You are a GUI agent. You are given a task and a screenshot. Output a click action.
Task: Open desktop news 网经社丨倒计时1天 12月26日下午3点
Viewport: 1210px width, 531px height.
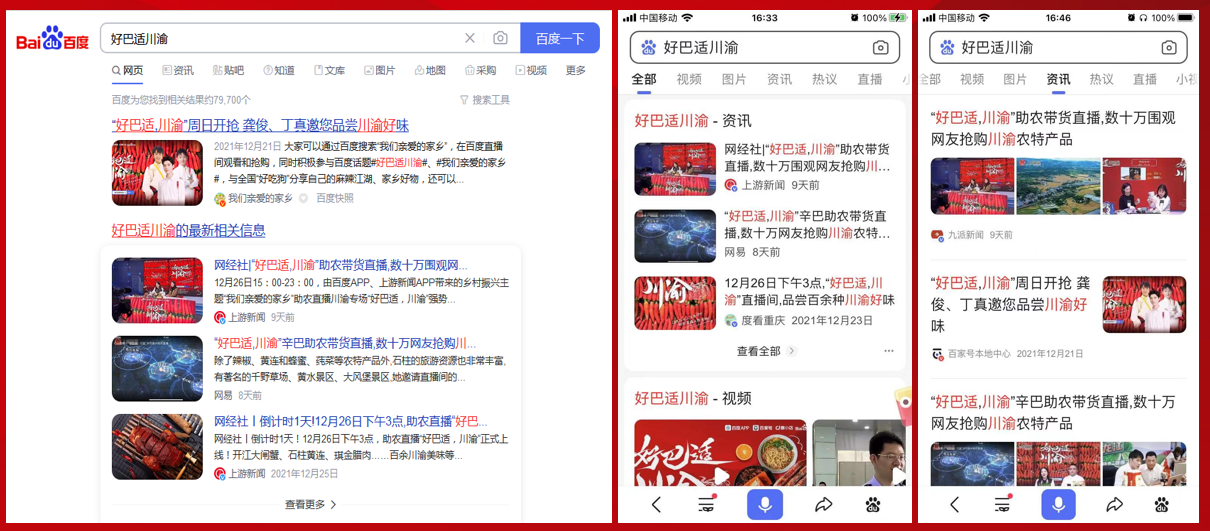(351, 421)
